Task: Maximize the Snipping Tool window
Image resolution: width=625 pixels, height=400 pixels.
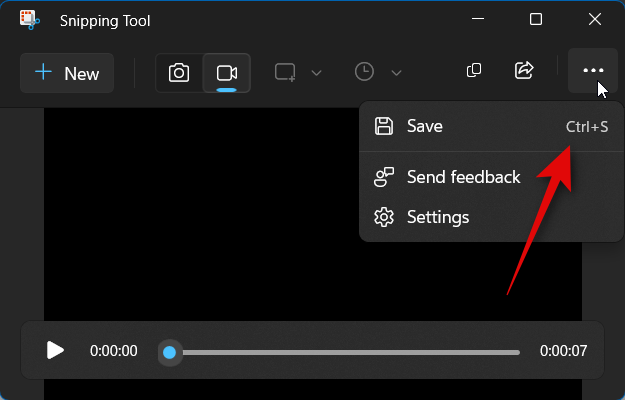Action: [x=536, y=20]
